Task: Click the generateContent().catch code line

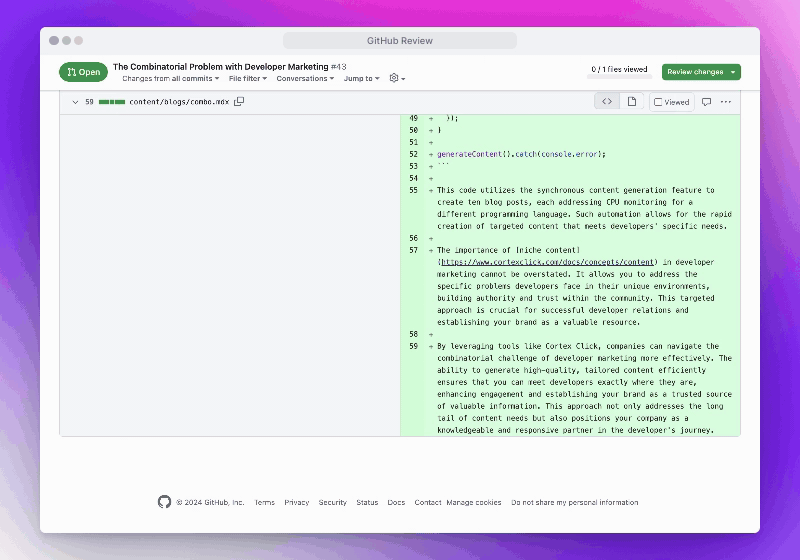Action: (x=521, y=154)
